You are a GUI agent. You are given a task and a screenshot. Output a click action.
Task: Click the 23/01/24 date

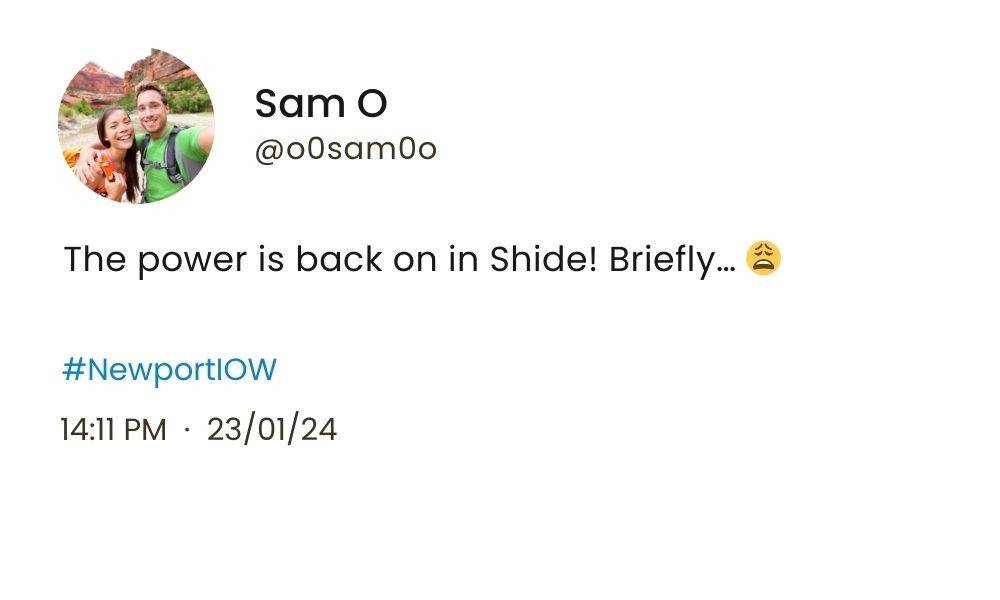click(272, 430)
